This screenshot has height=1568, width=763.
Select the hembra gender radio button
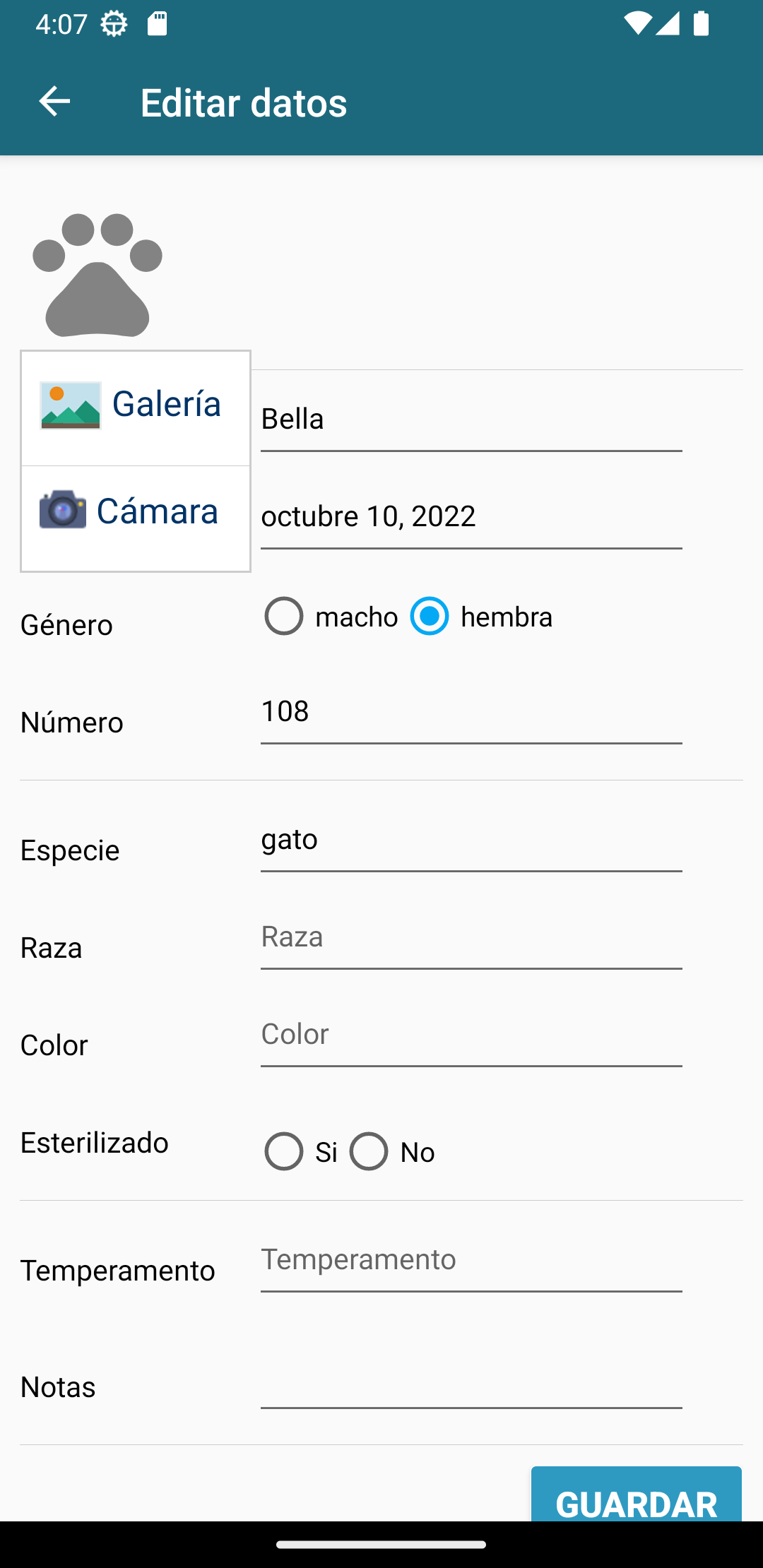pyautogui.click(x=430, y=616)
